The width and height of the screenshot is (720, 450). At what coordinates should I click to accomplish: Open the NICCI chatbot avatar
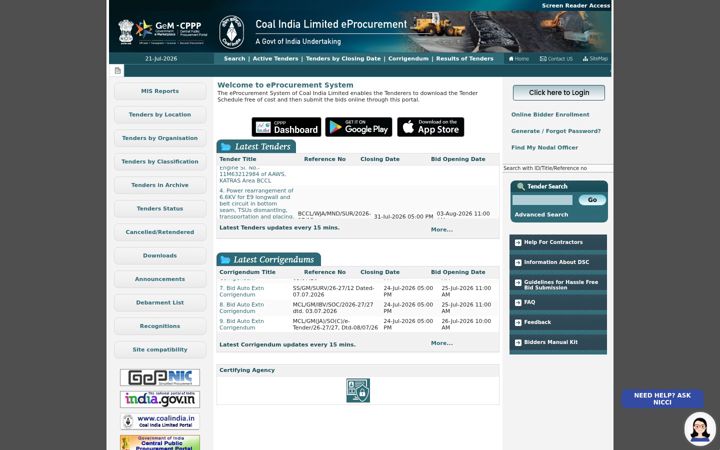[700, 429]
